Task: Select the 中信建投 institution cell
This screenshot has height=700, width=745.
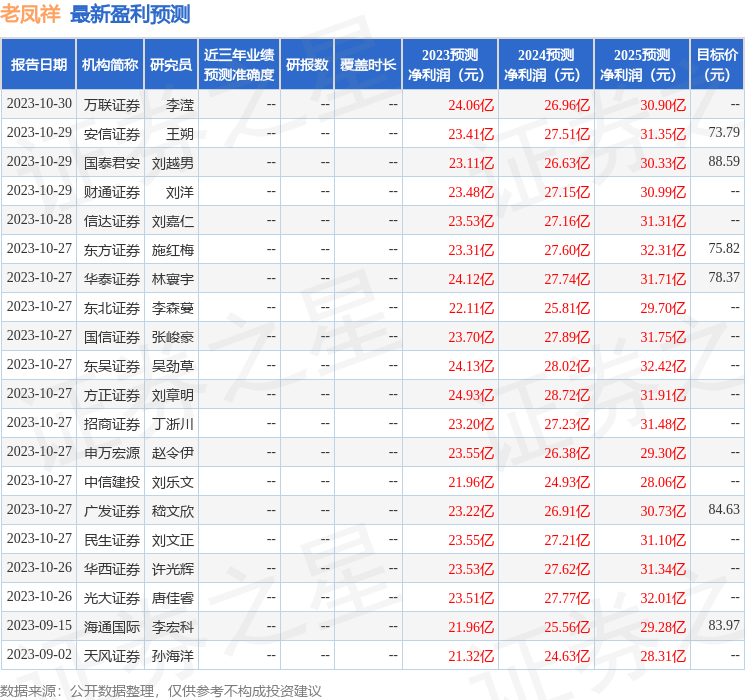Action: click(x=112, y=482)
